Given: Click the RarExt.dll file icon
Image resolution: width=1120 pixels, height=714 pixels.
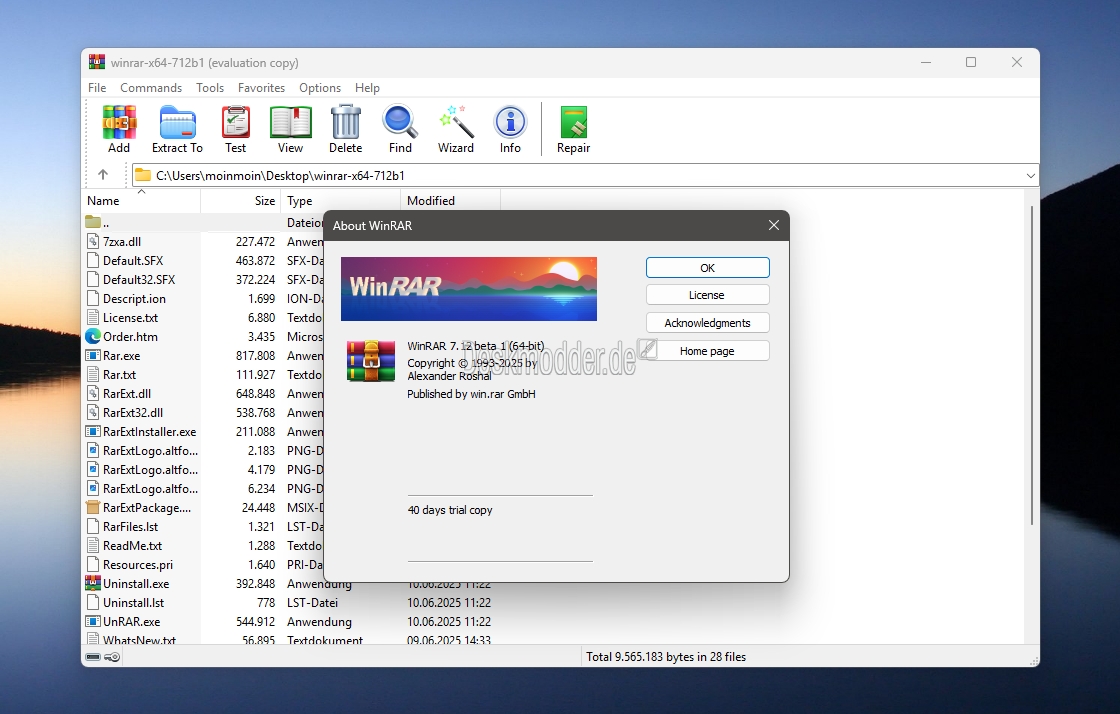Looking at the screenshot, I should click(x=93, y=393).
